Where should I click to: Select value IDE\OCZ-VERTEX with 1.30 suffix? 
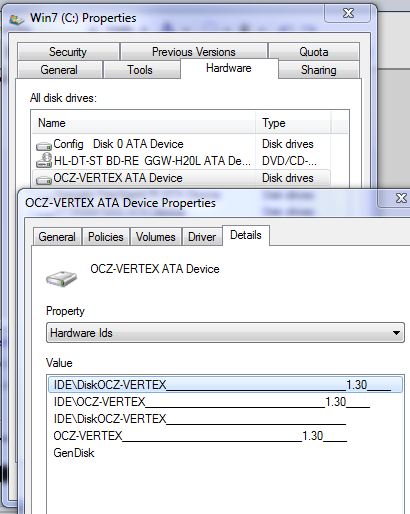[212, 402]
